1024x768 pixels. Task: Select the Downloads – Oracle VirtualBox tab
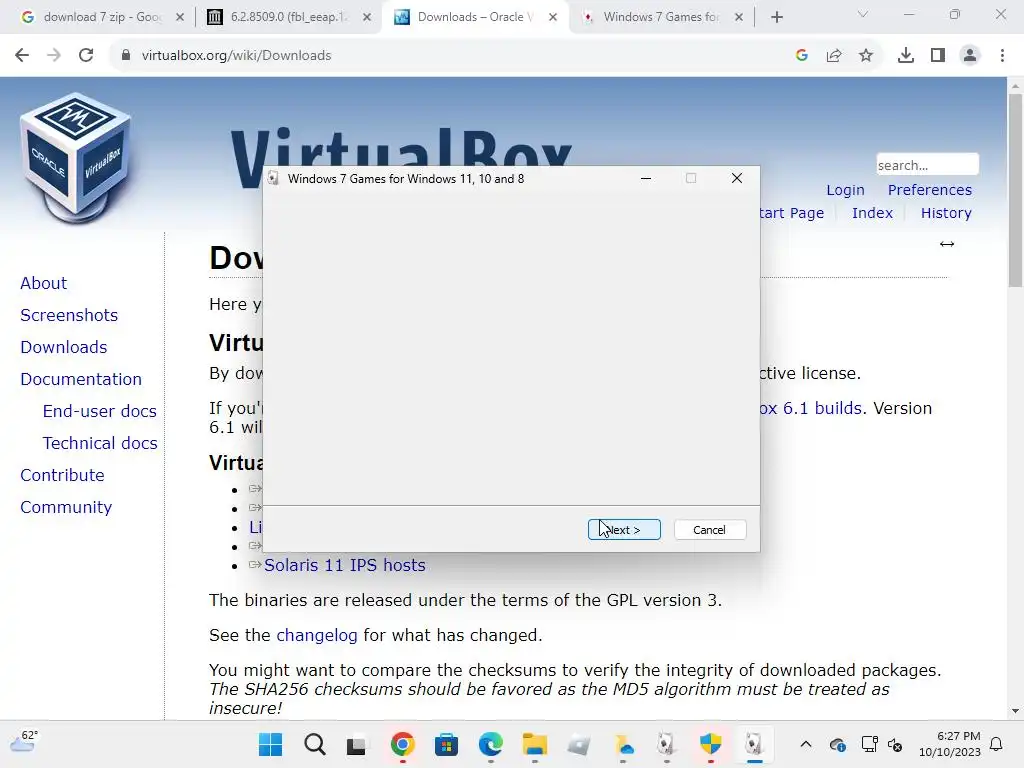coord(473,17)
